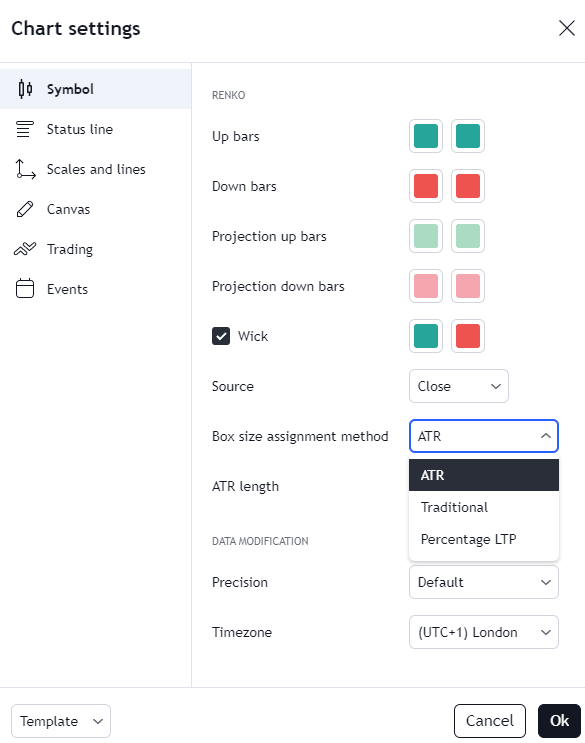Close the Chart settings dialog
The image size is (585, 743).
[567, 28]
